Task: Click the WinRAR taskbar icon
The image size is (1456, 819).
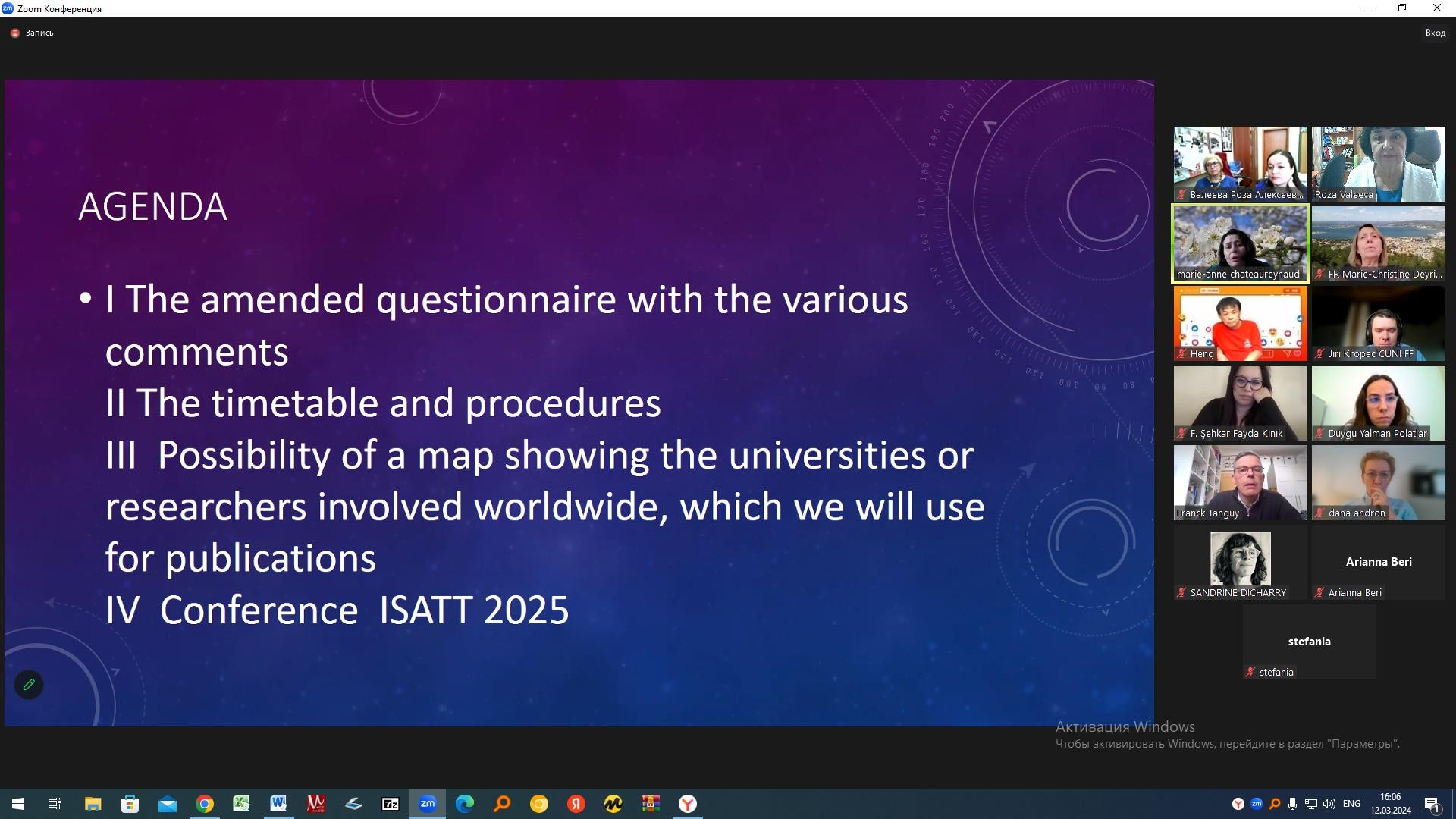Action: [x=650, y=804]
